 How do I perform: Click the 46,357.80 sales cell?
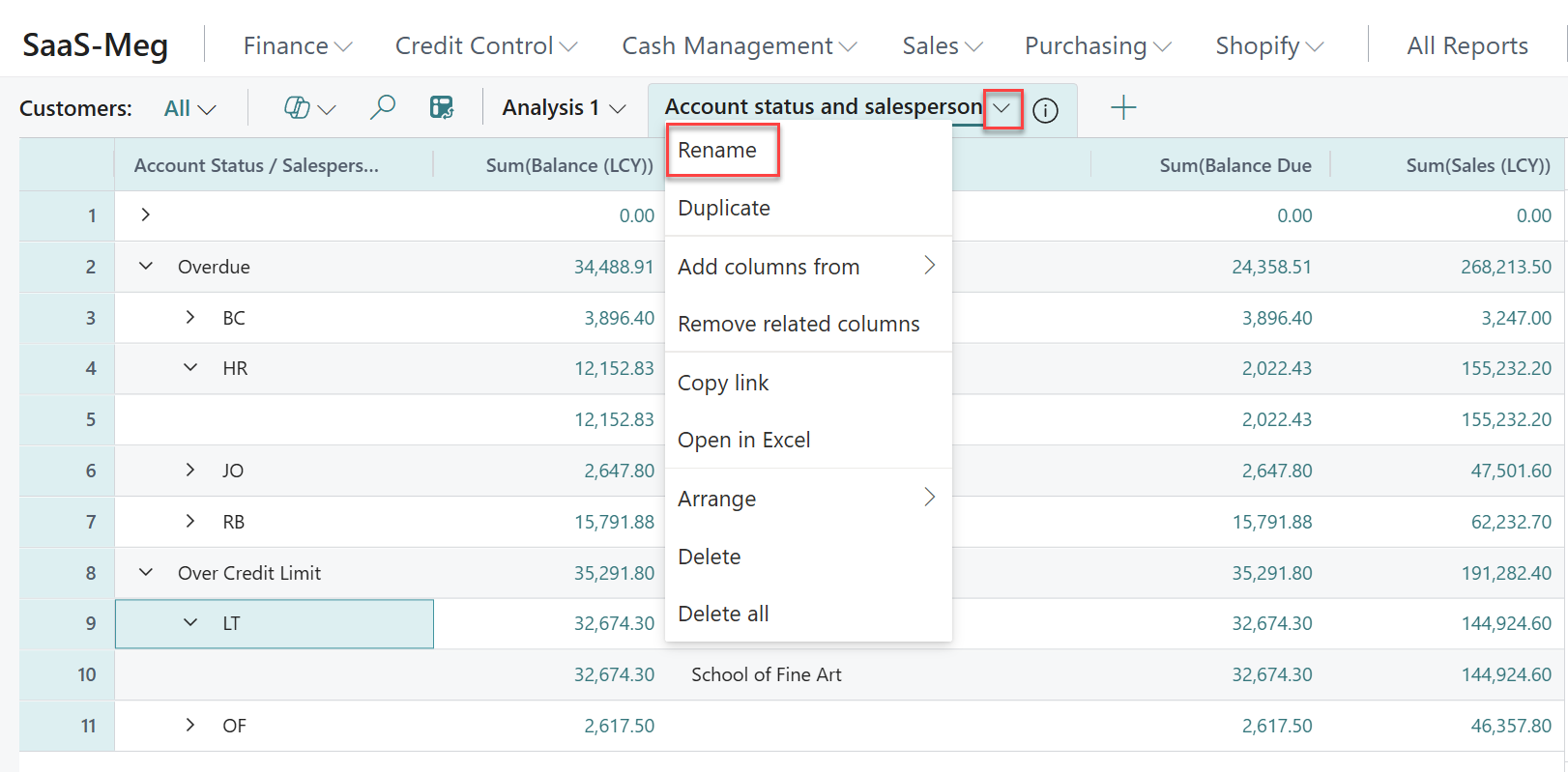tap(1511, 726)
